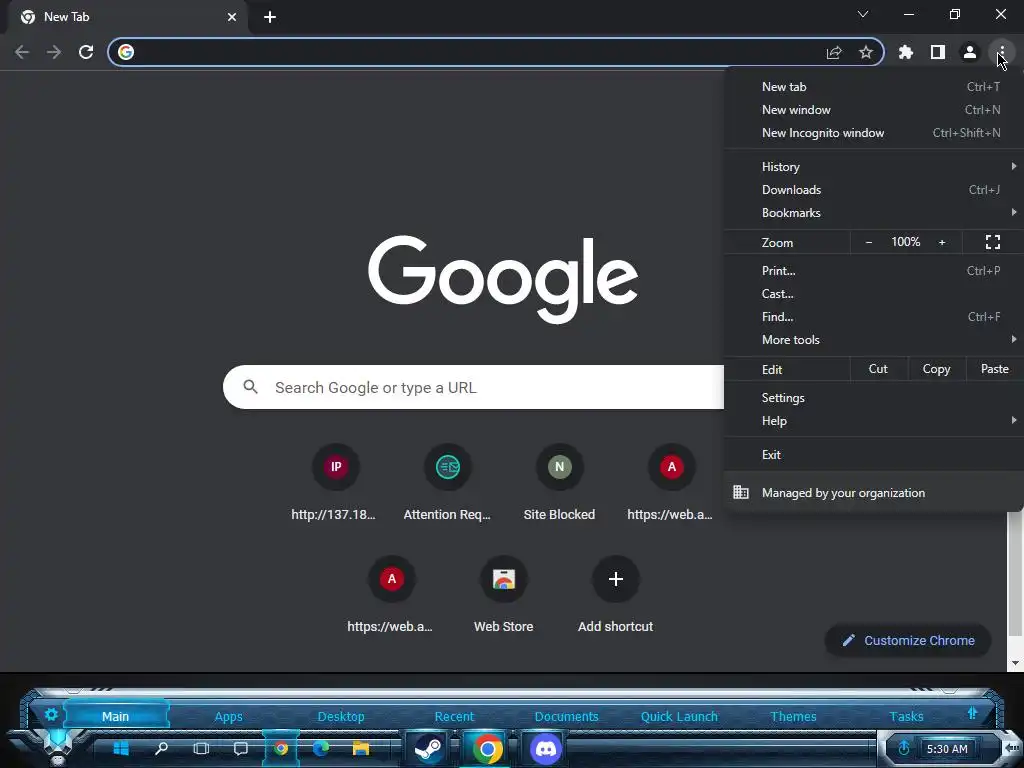Viewport: 1024px width, 768px height.
Task: Click the share page icon in address bar
Action: [x=834, y=52]
